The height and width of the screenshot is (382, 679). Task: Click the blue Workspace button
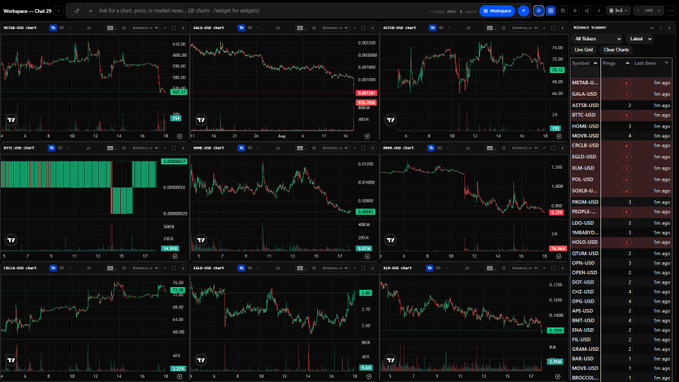[497, 11]
